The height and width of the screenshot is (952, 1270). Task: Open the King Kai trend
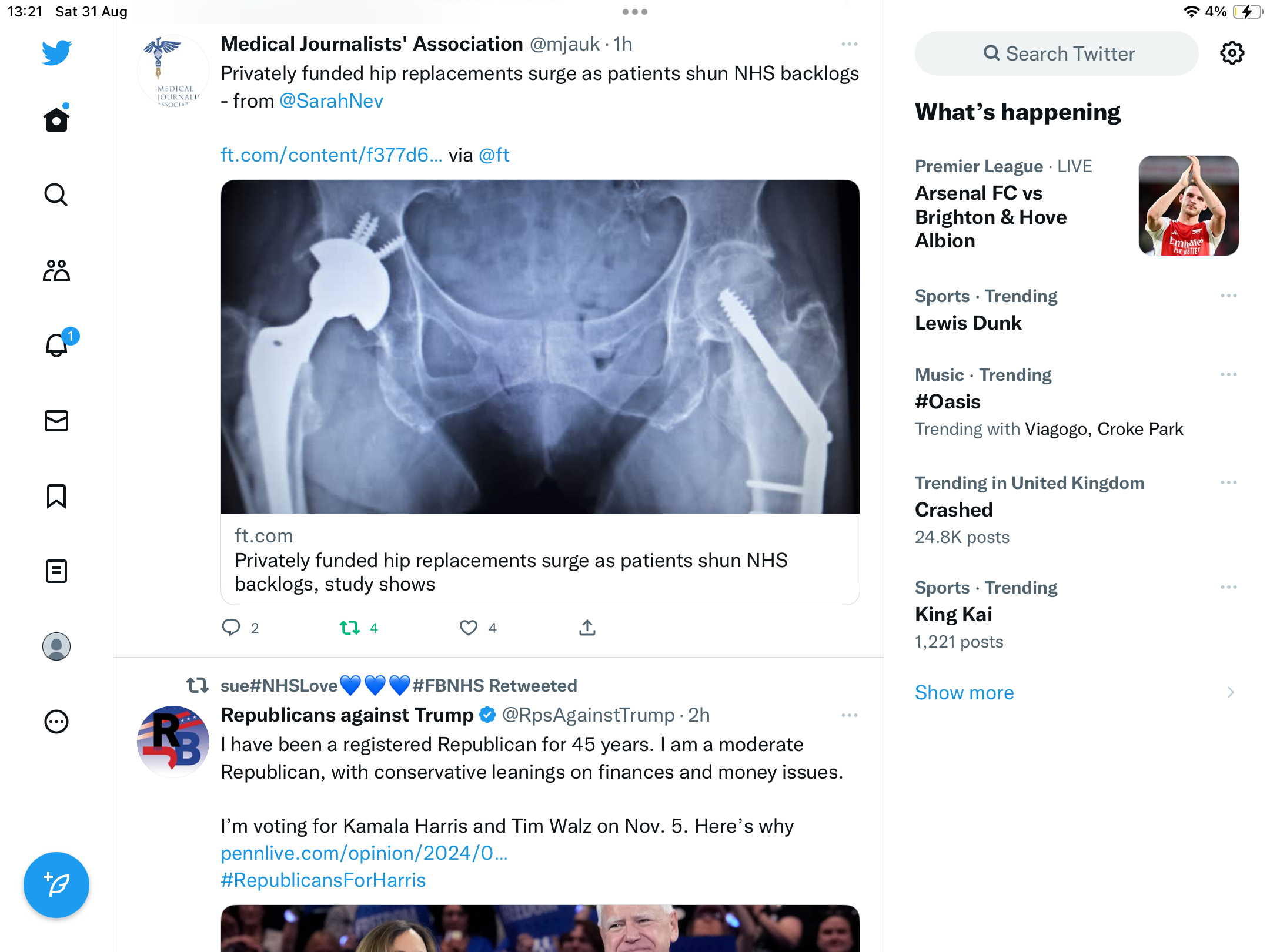coord(953,615)
